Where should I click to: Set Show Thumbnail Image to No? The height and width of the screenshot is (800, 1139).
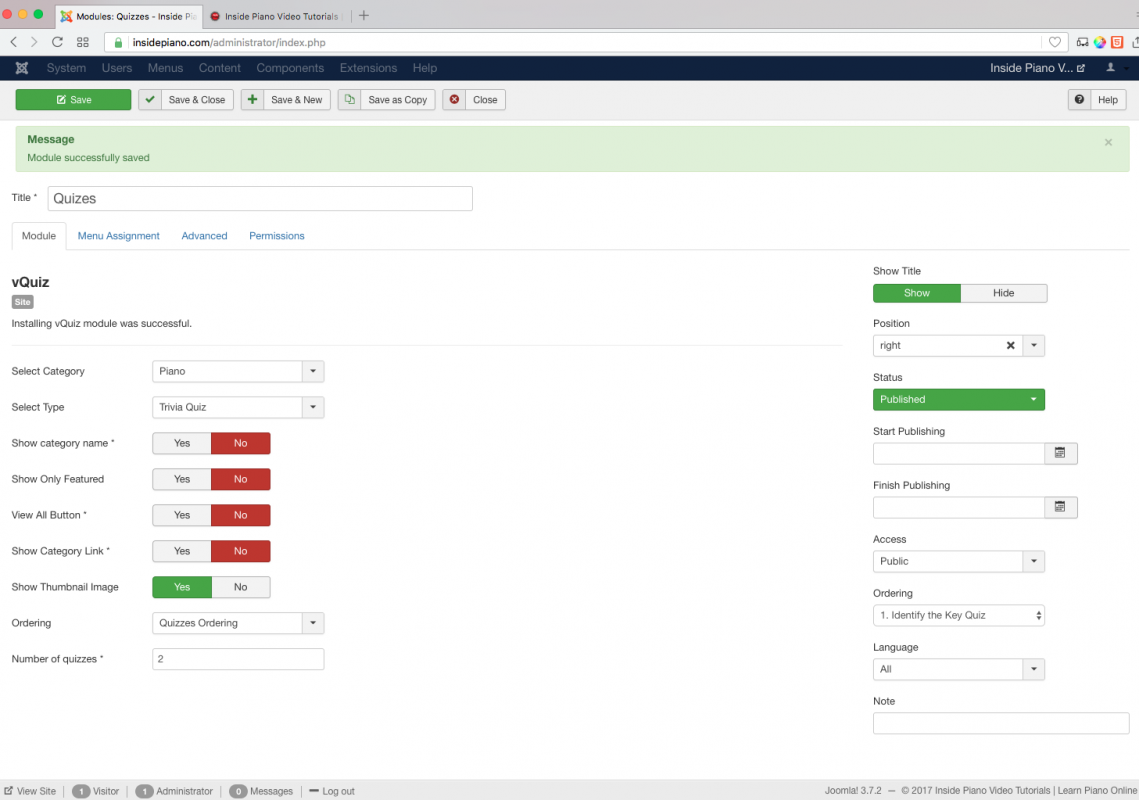240,587
